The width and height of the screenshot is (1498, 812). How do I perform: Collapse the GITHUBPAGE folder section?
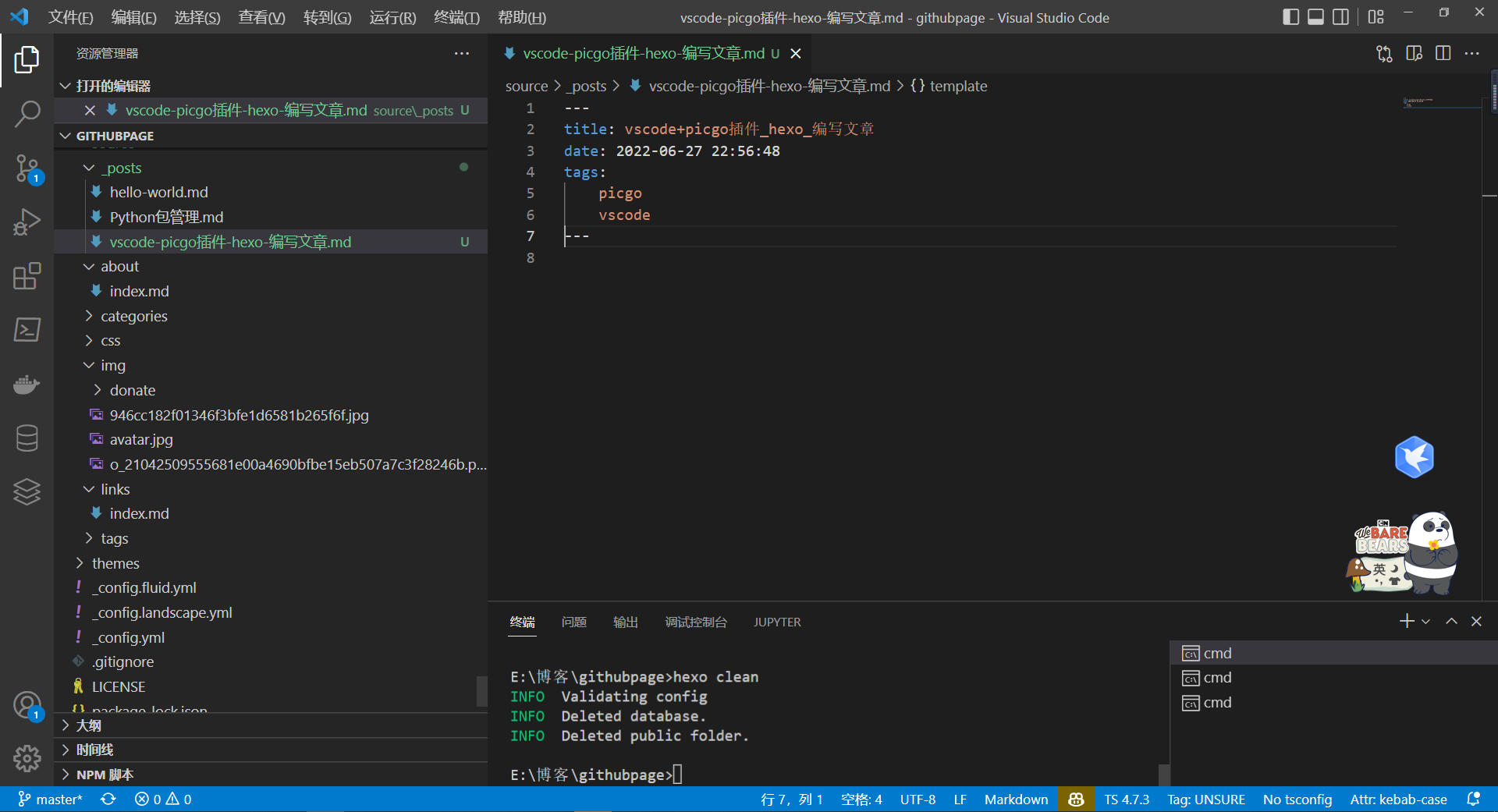point(271,136)
